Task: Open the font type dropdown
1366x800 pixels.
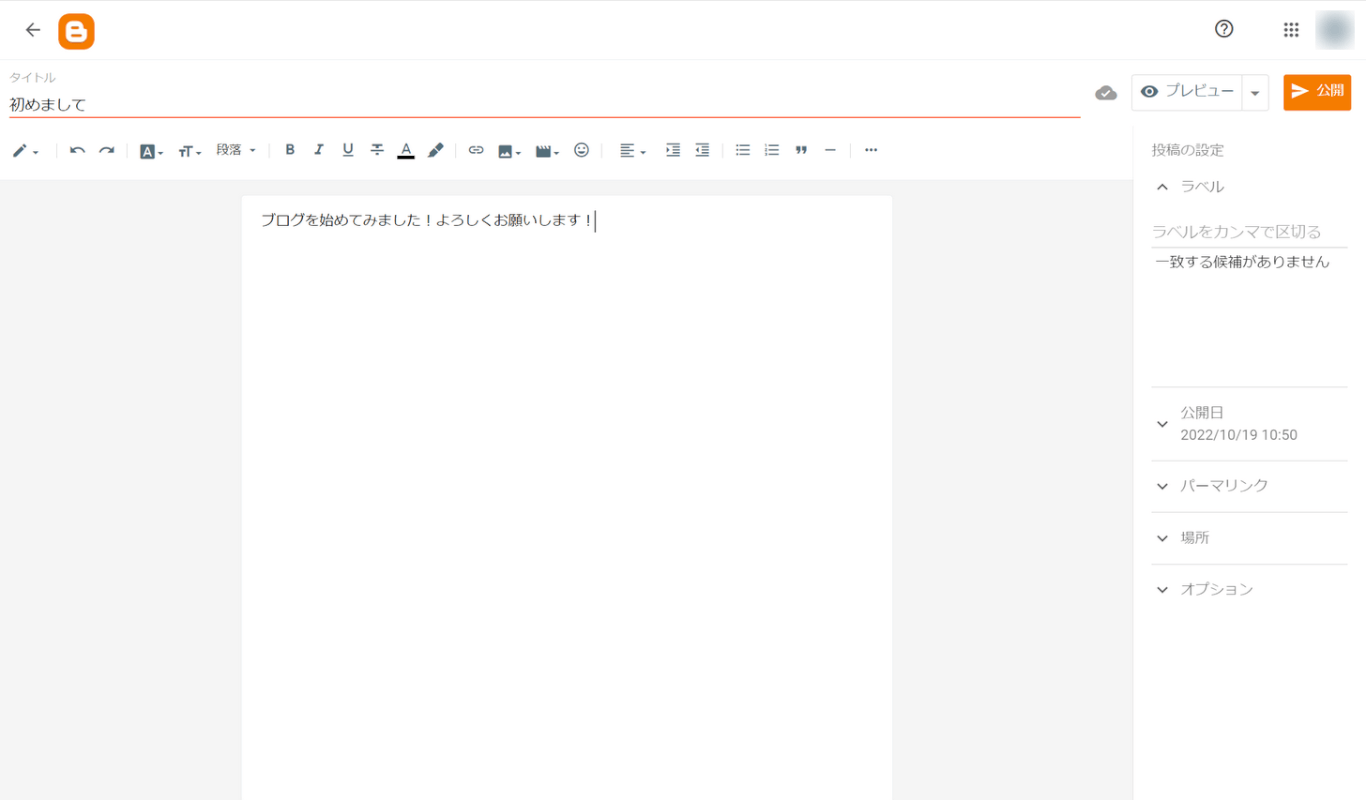Action: tap(151, 151)
